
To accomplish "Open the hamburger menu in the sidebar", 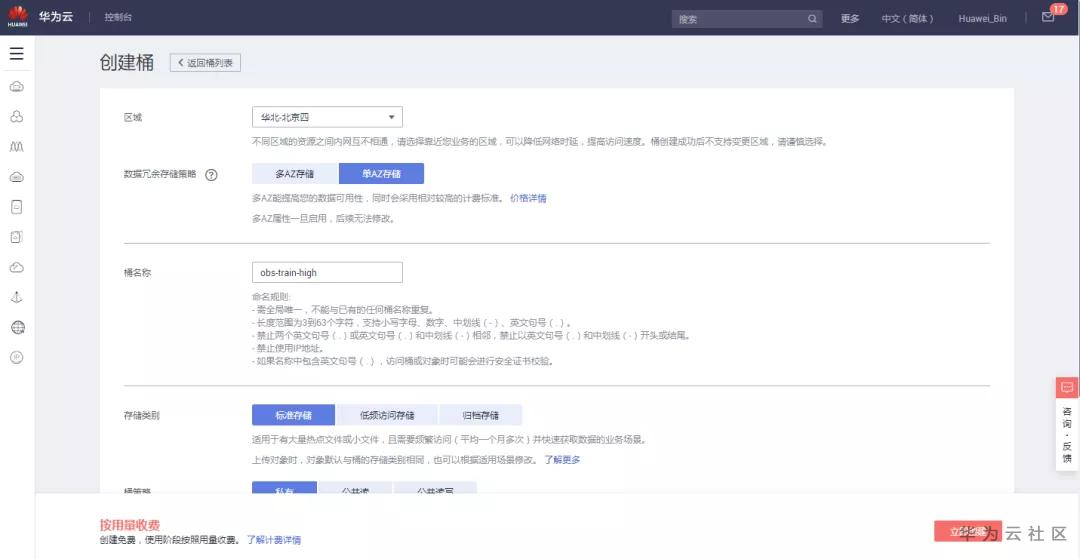I will coord(17,54).
